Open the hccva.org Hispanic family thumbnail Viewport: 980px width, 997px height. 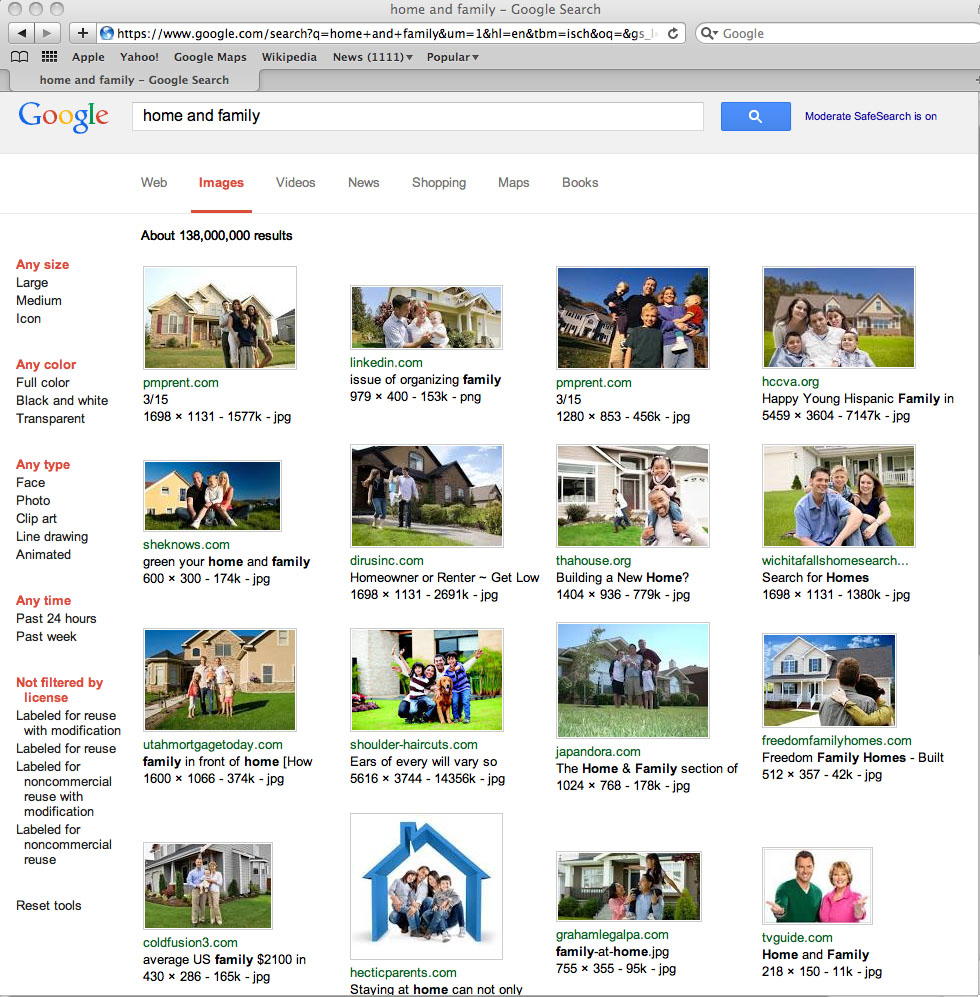tap(839, 317)
